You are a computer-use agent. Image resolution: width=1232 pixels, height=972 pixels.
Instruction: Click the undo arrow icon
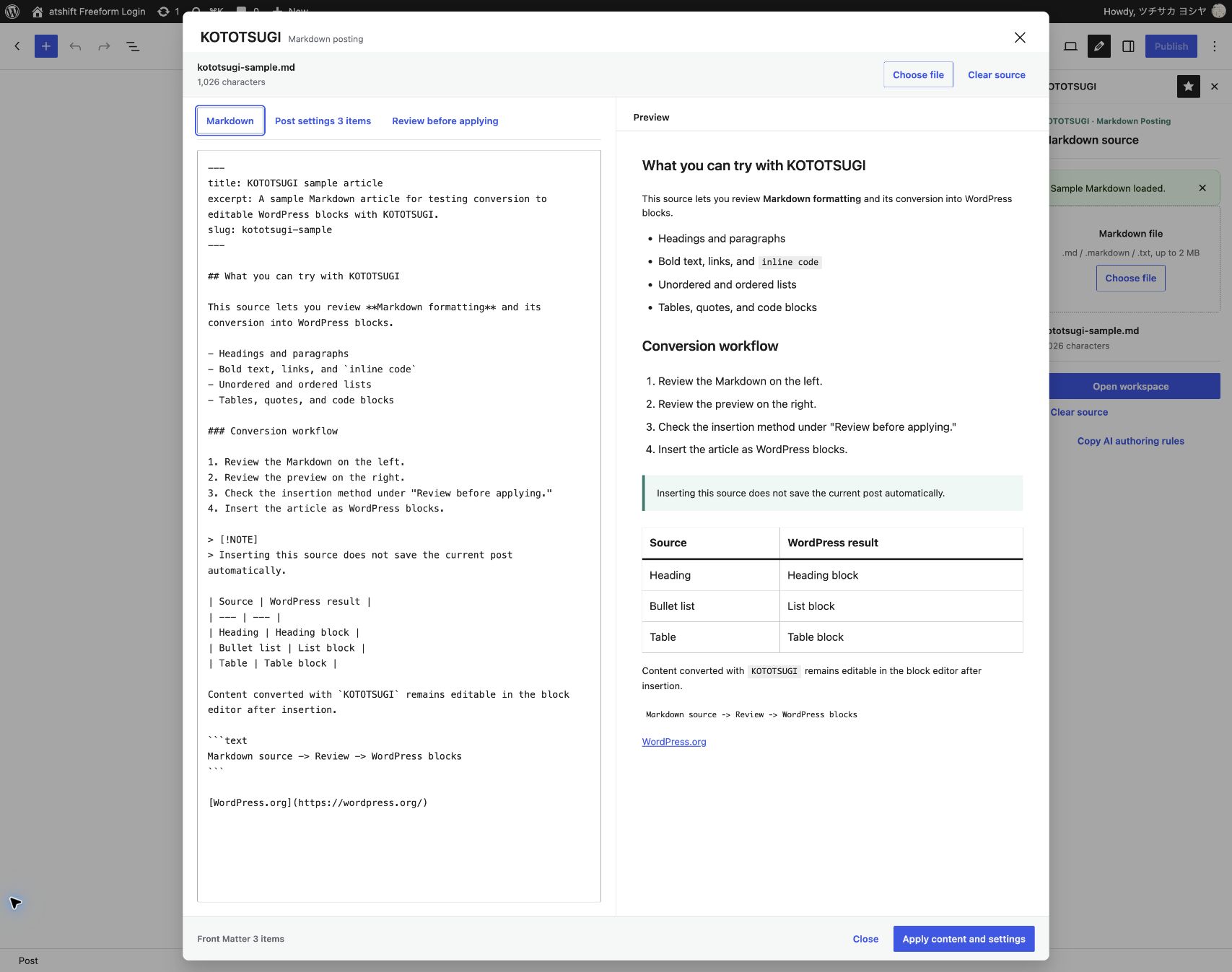(75, 46)
